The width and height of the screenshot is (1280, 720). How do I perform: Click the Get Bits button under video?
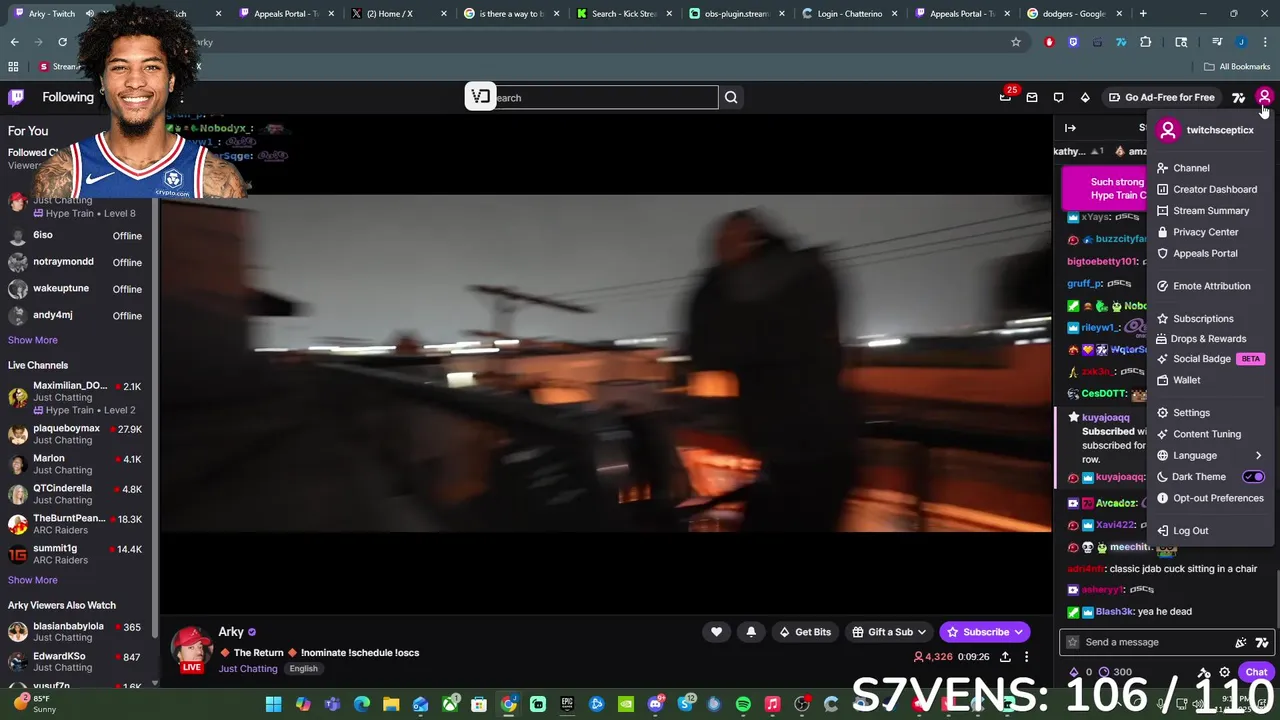805,632
